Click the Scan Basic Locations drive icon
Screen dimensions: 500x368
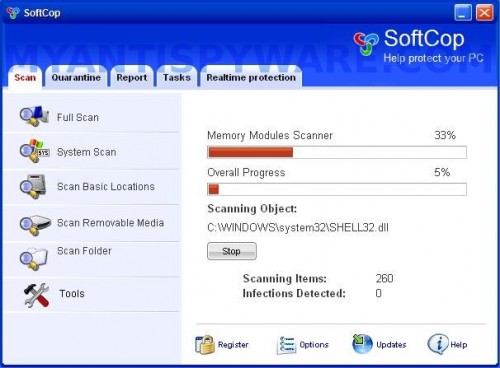[33, 186]
